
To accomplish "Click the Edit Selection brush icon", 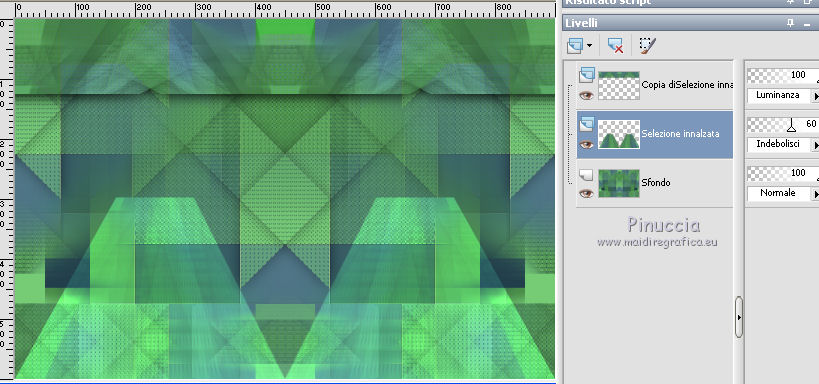I will 648,45.
